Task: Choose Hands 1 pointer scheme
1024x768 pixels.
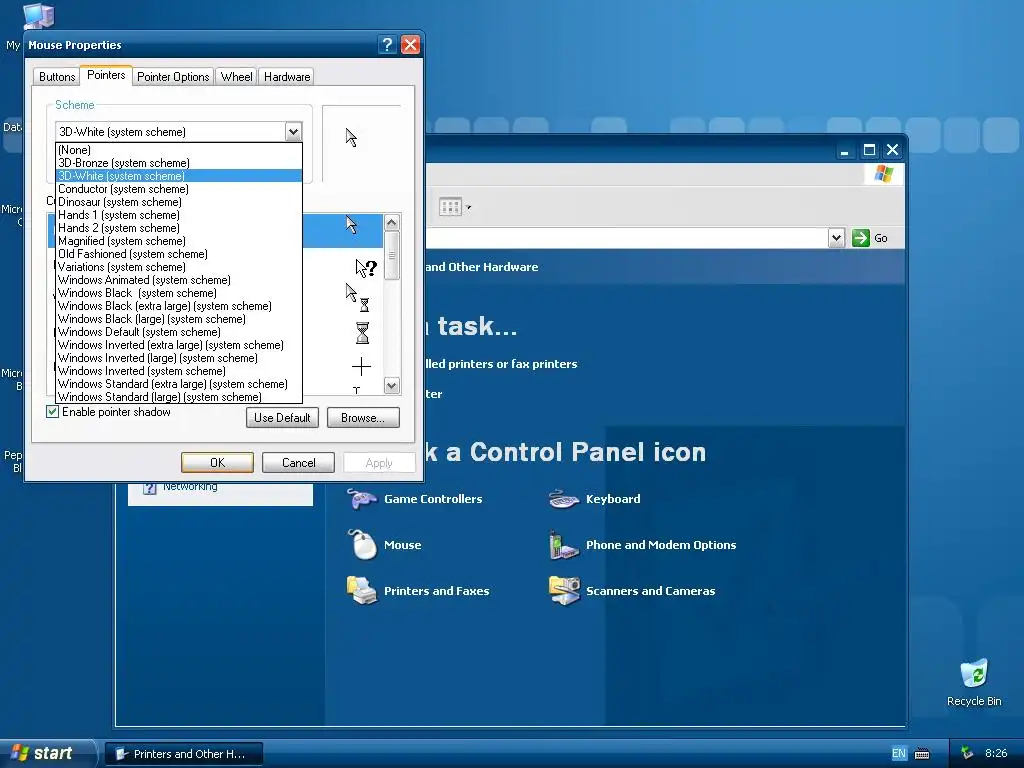Action: [x=179, y=215]
